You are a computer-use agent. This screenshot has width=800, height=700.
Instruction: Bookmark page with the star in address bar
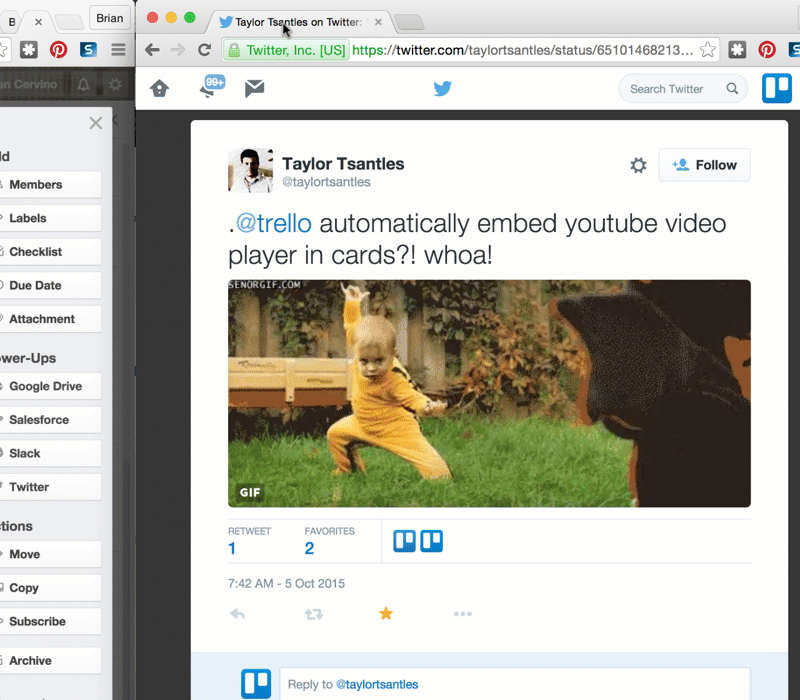[707, 50]
